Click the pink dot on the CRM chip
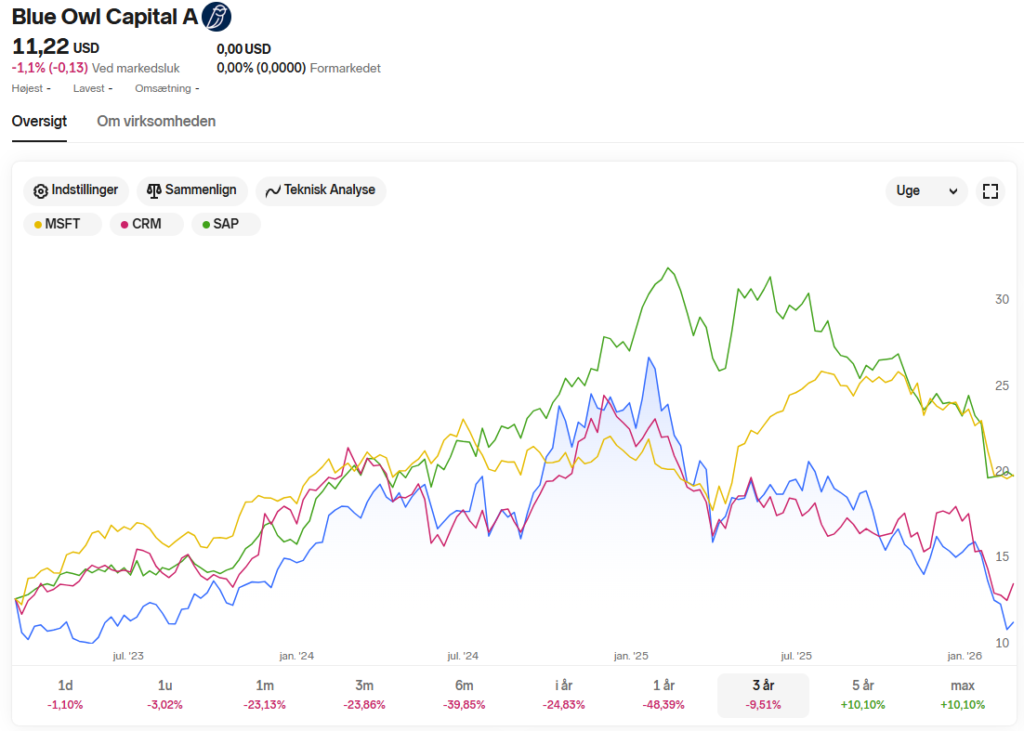Viewport: 1024px width, 731px height. [124, 225]
